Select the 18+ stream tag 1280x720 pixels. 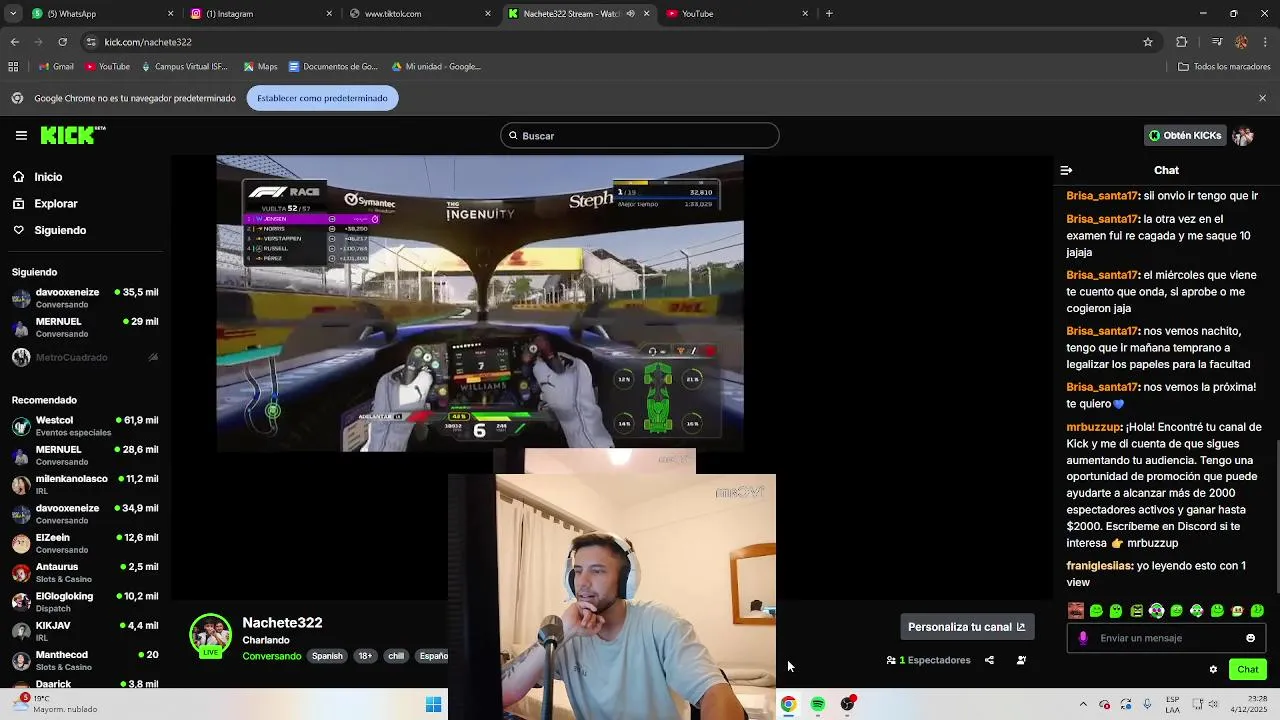coord(365,656)
